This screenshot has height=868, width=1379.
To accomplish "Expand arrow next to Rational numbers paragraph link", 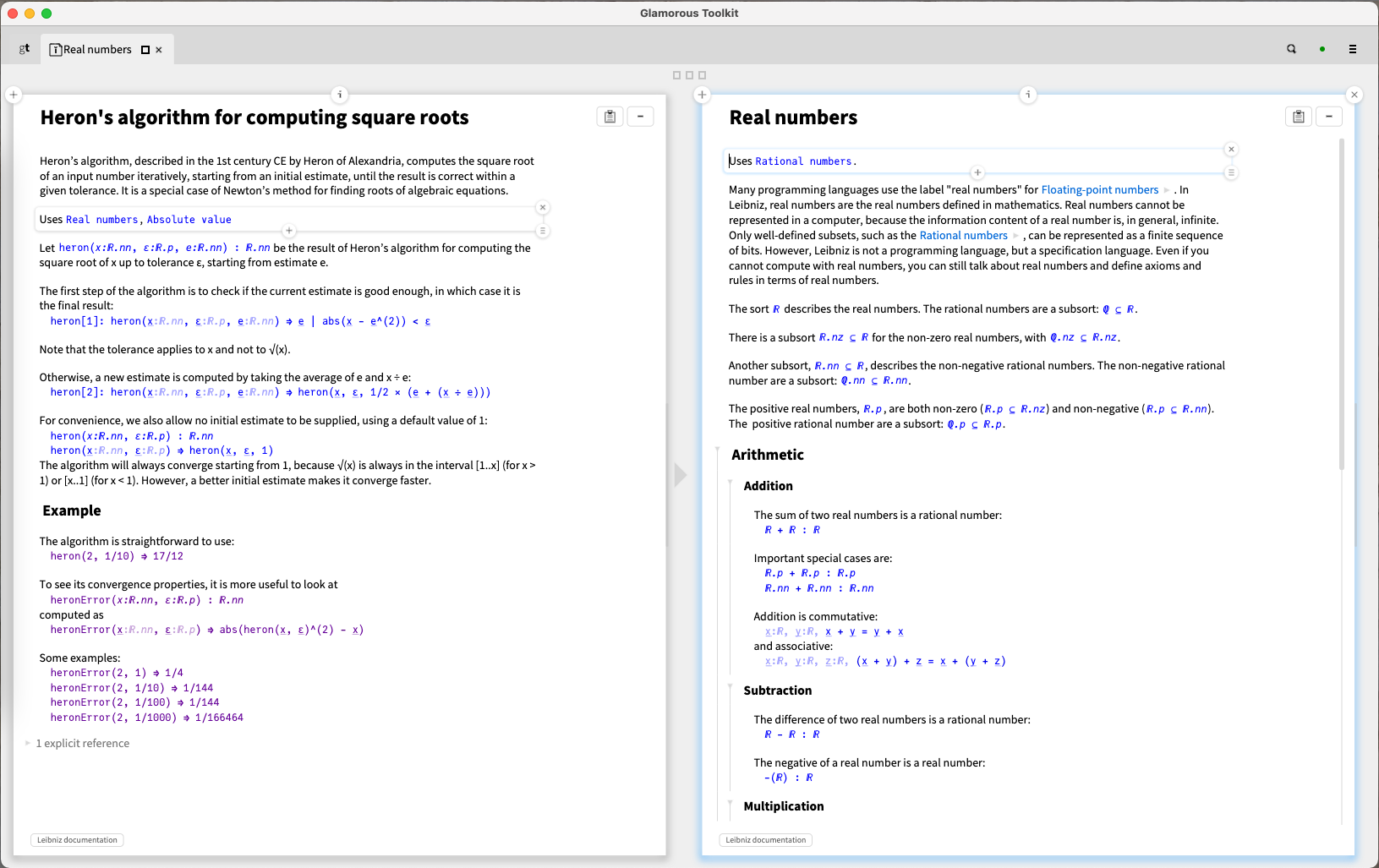I will 1016,236.
